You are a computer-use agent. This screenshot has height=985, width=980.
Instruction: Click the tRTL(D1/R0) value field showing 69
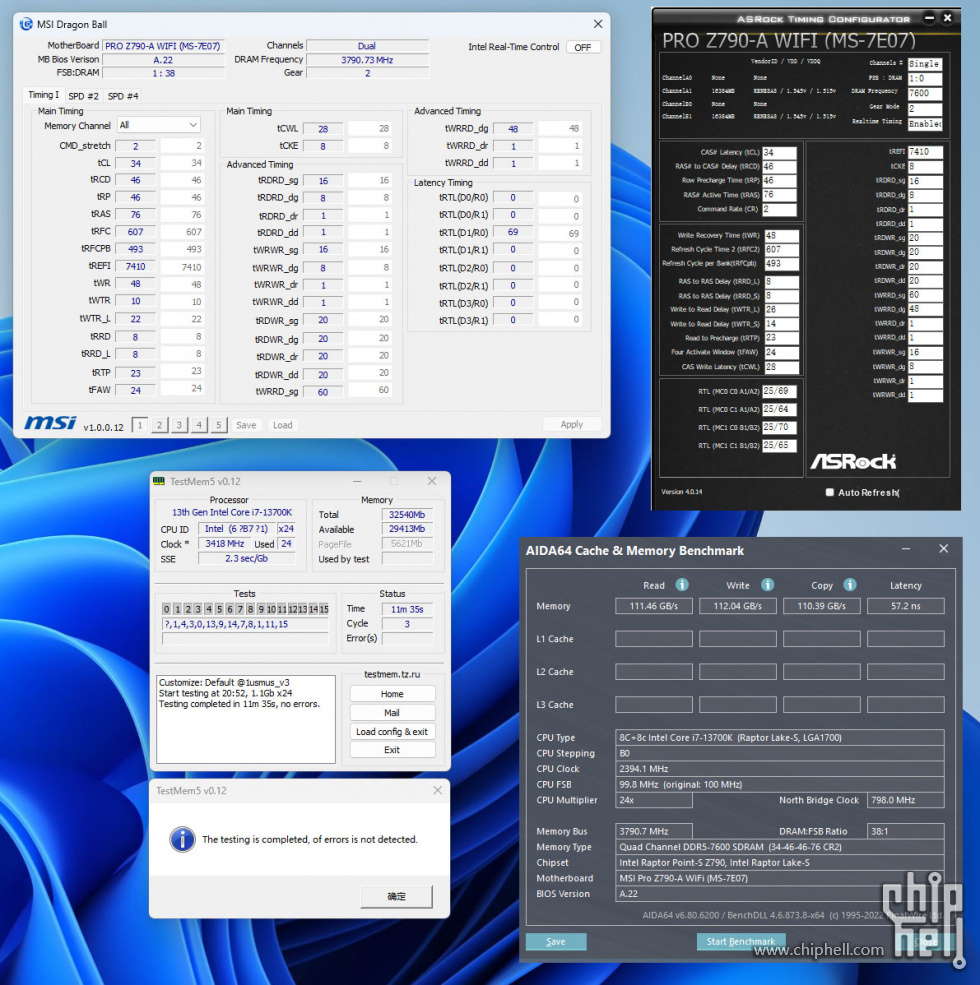513,232
